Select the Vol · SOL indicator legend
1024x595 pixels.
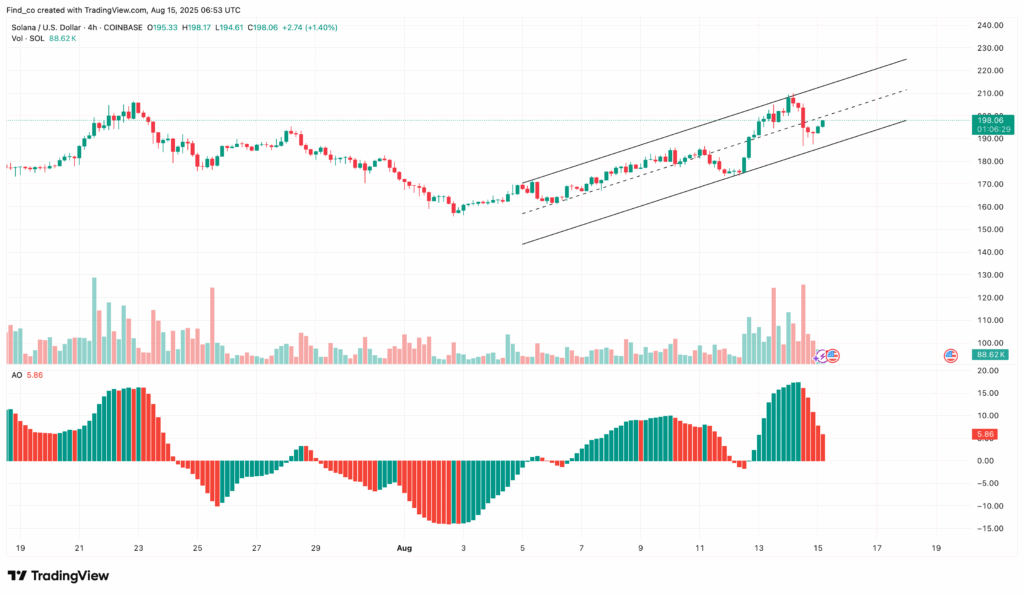click(x=28, y=39)
